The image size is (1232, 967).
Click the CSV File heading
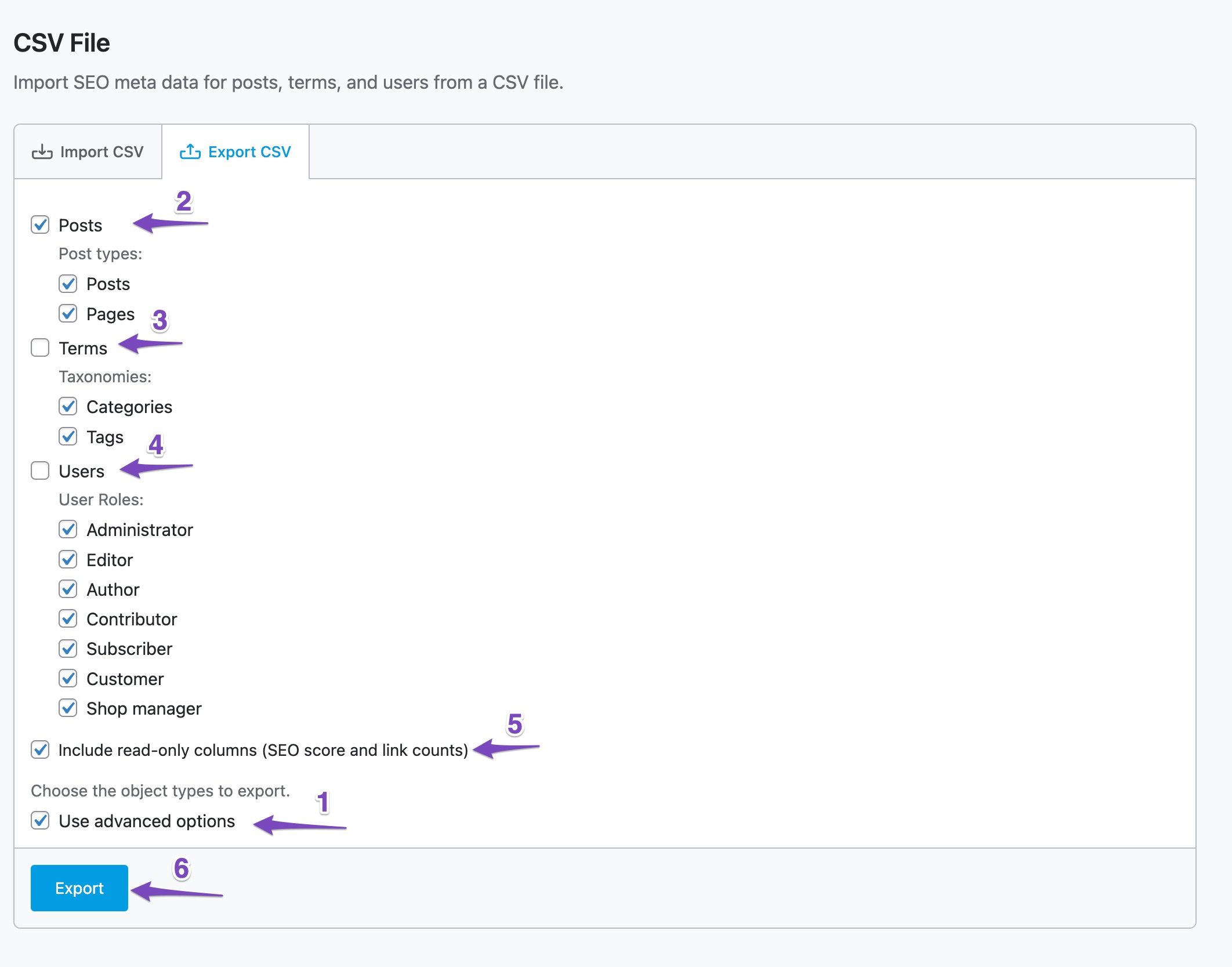pos(61,43)
